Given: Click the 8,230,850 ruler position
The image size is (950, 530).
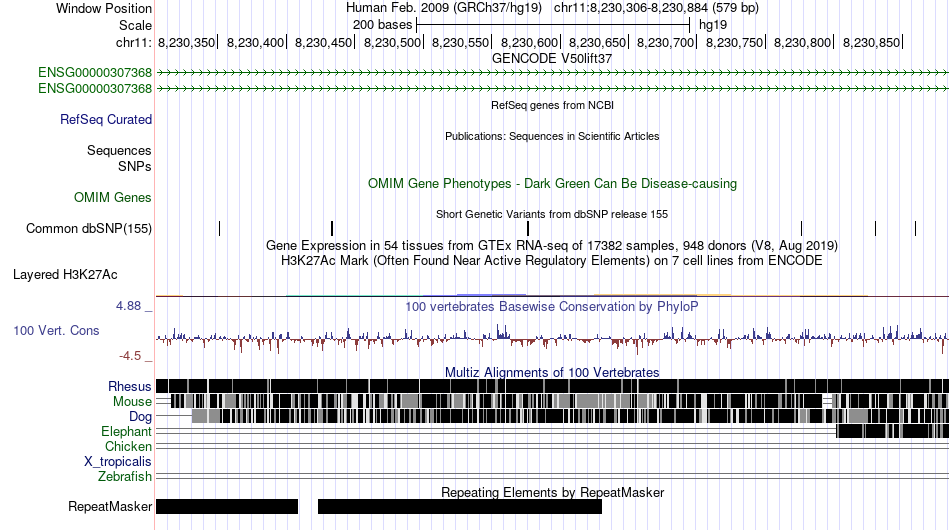Looking at the screenshot, I should (x=871, y=42).
